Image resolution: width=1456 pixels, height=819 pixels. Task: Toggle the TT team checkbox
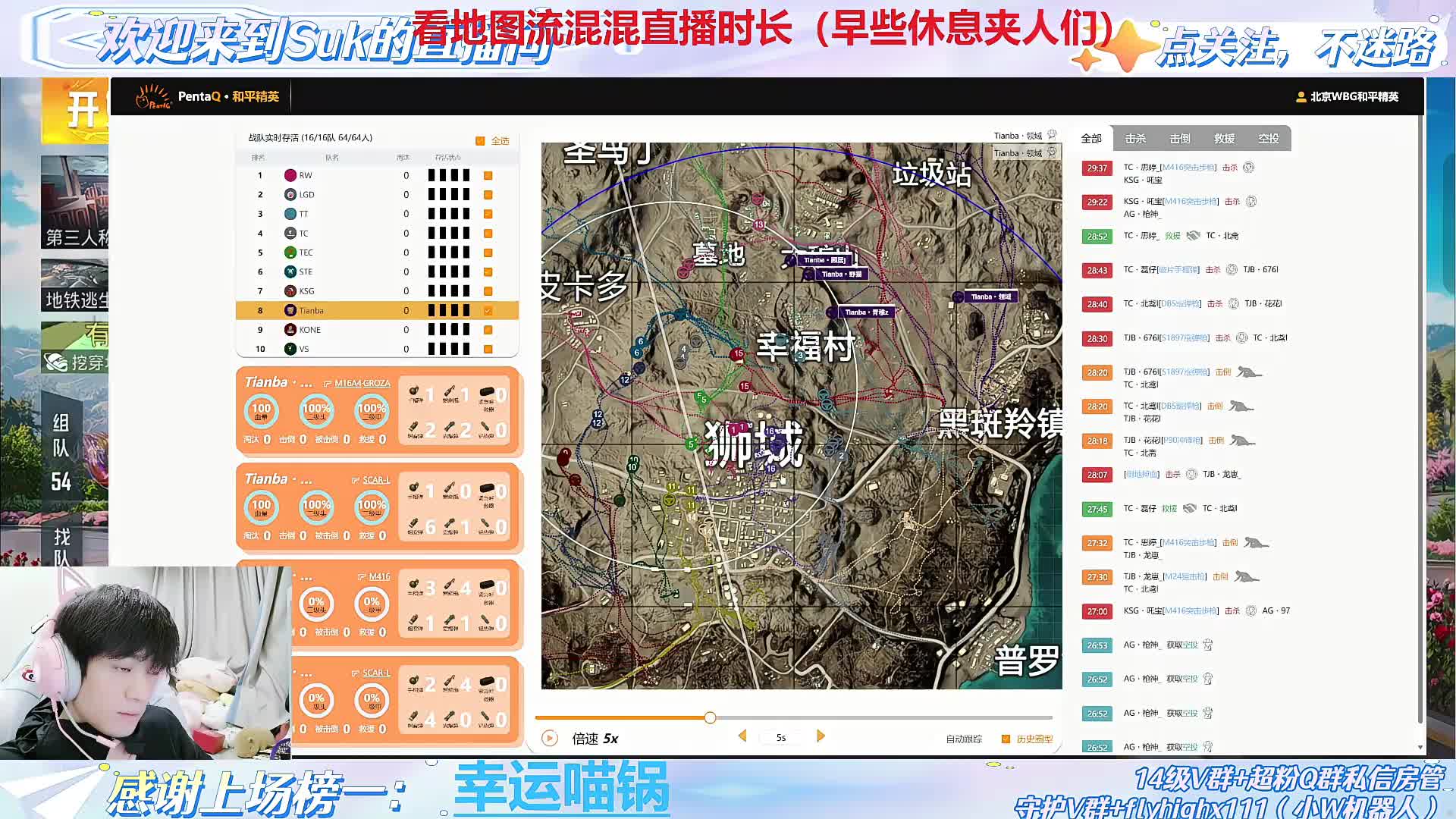(x=488, y=214)
